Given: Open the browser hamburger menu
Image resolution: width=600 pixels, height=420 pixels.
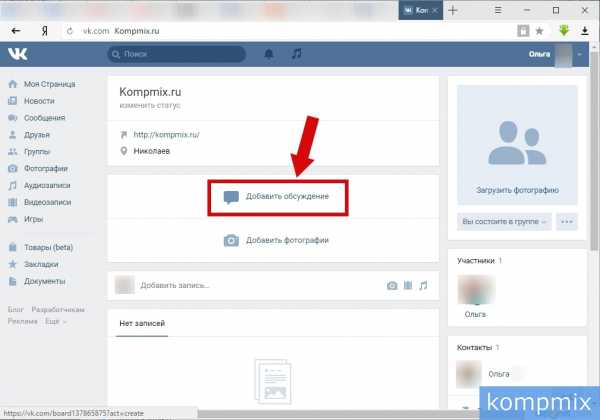Looking at the screenshot, I should pyautogui.click(x=498, y=10).
